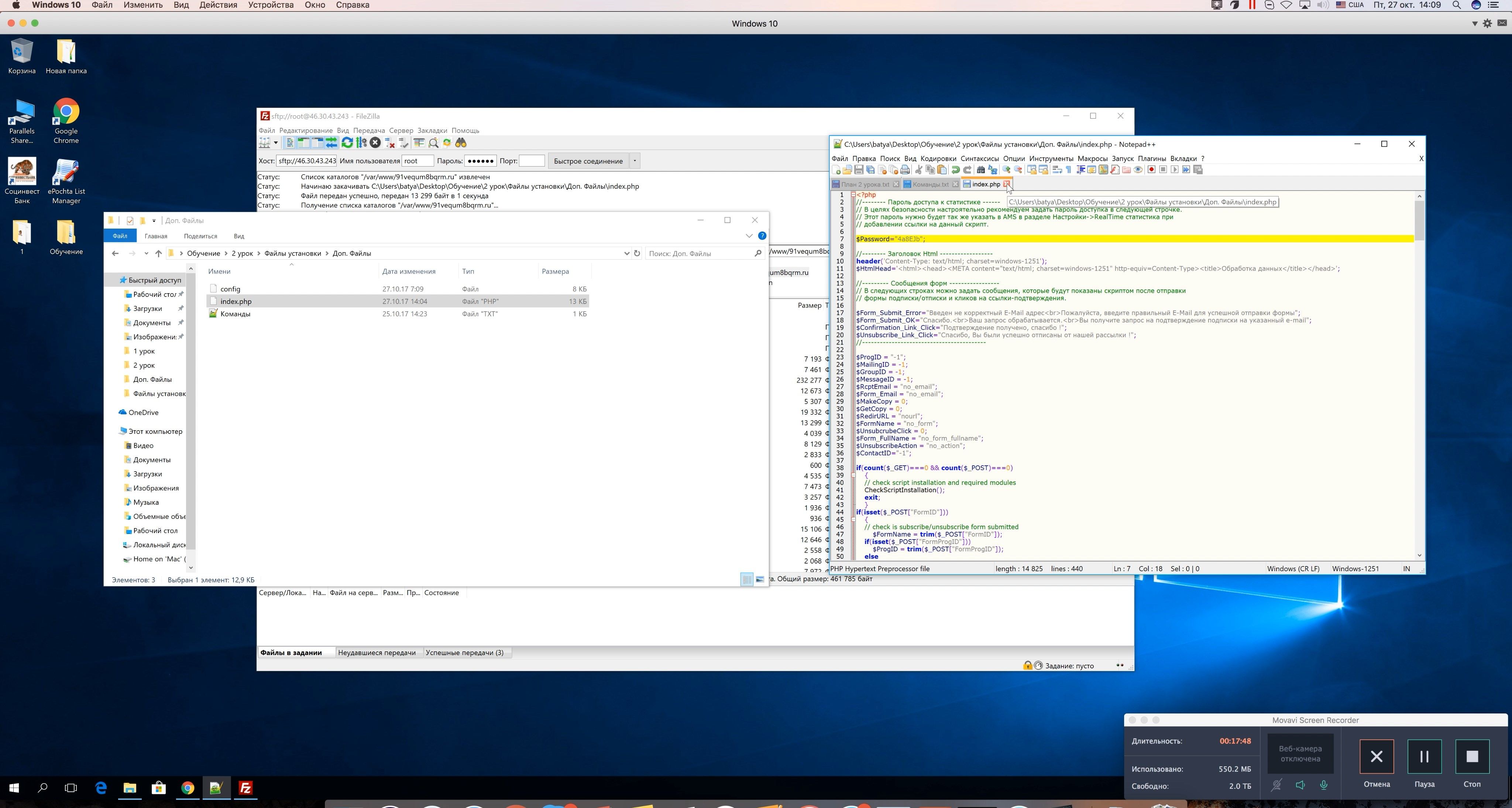Open Explorer Главная ribbon tab
This screenshot has width=1512, height=808.
click(155, 236)
